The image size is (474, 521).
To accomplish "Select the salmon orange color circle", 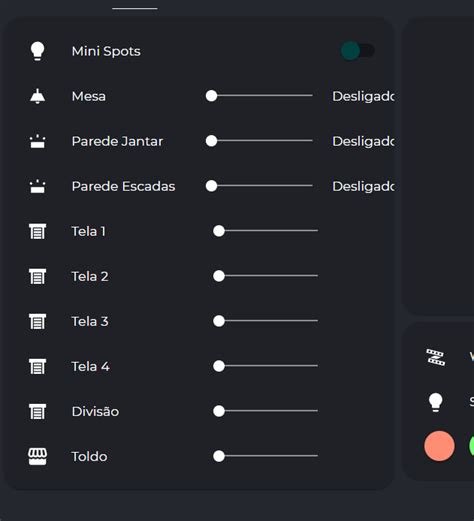I will coord(439,446).
